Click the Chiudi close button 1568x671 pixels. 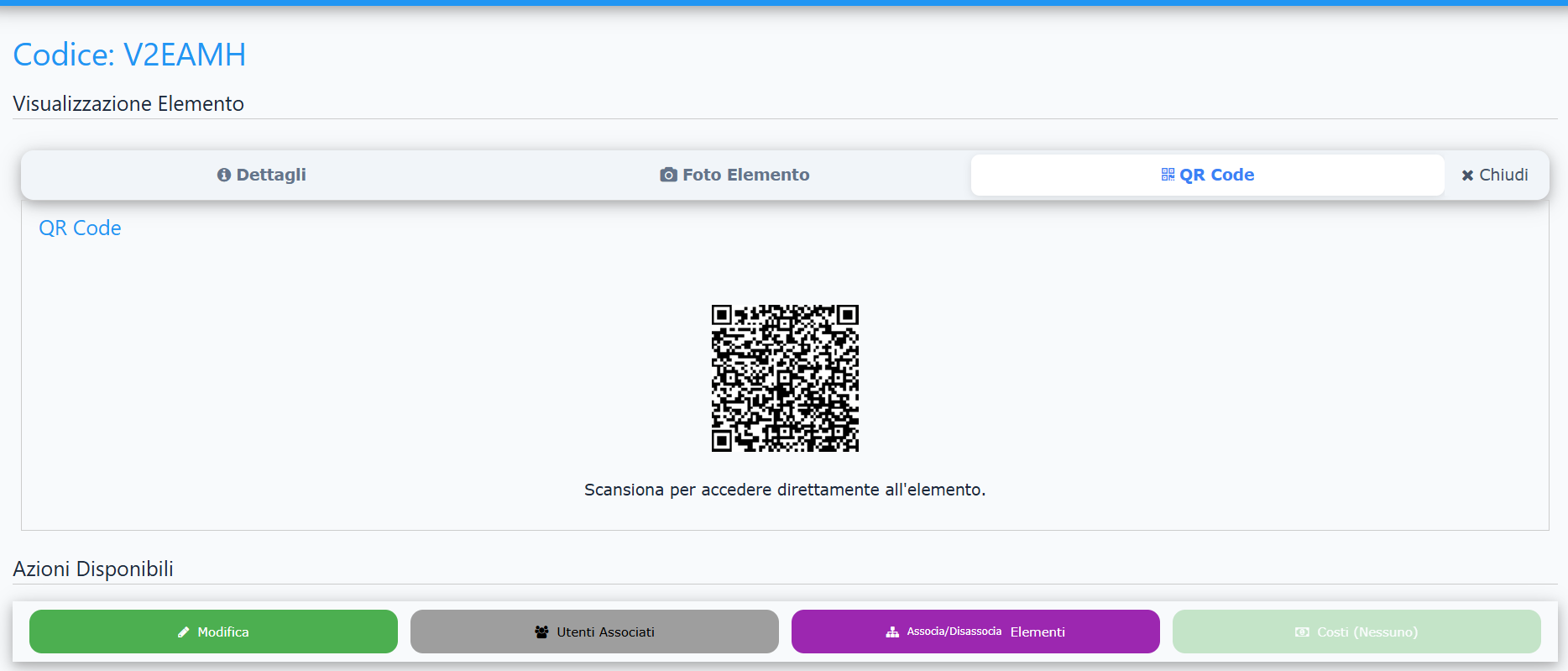pos(1495,175)
